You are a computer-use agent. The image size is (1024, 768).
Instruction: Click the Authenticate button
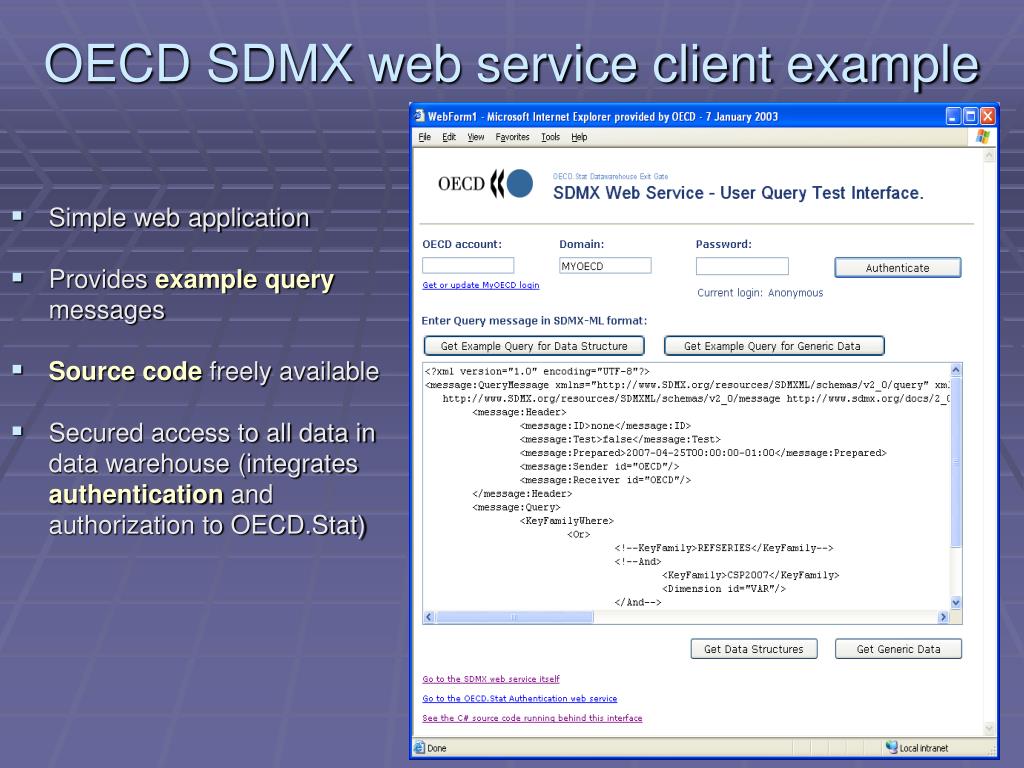[x=897, y=268]
